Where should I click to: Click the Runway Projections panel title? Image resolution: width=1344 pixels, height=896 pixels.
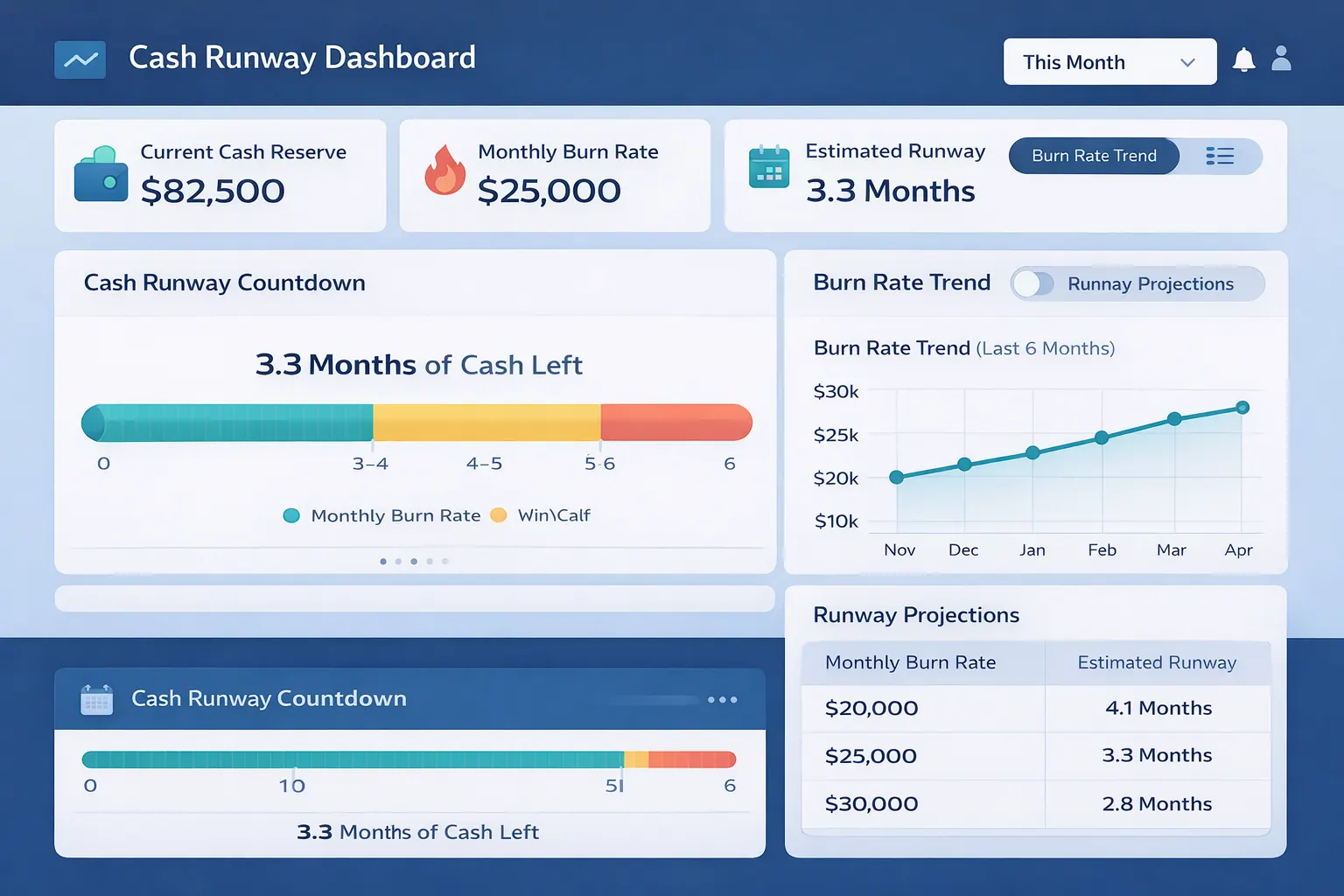coord(916,615)
